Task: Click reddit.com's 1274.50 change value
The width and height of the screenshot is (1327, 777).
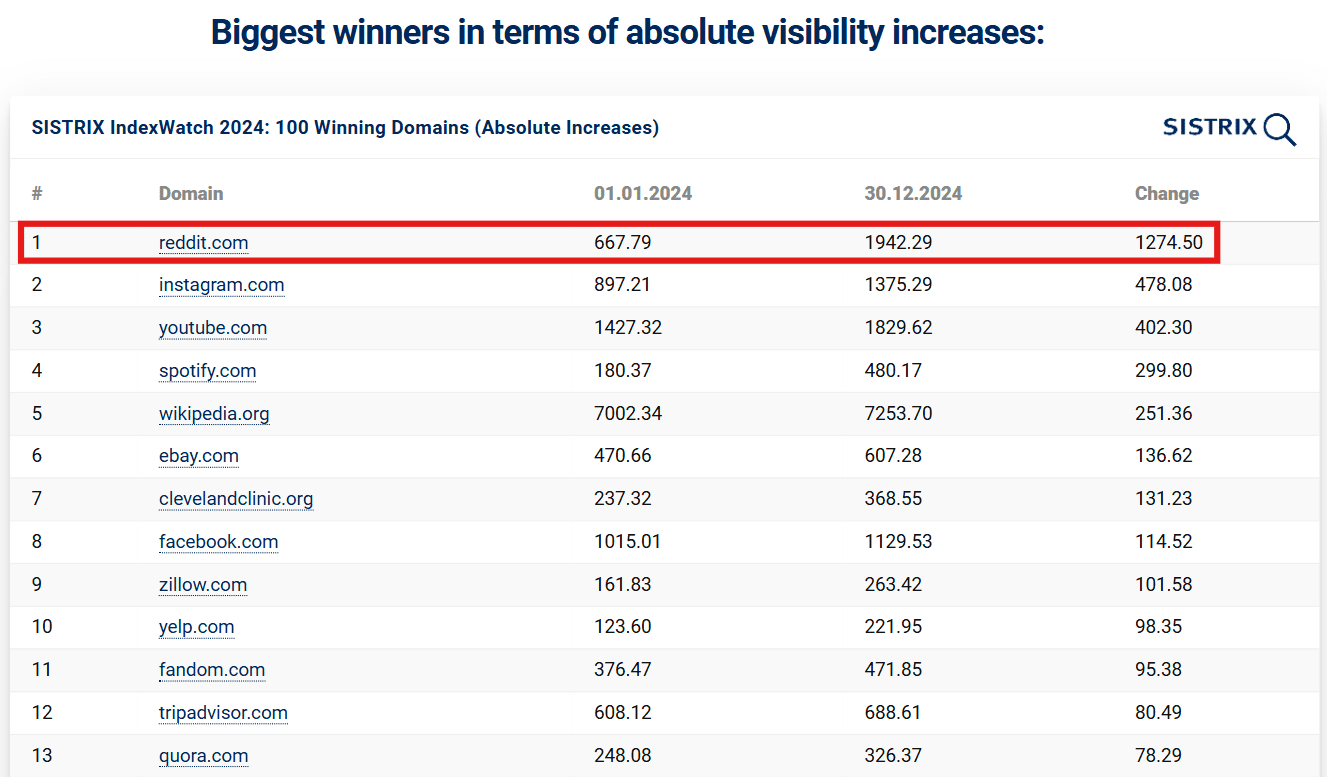Action: click(1168, 243)
